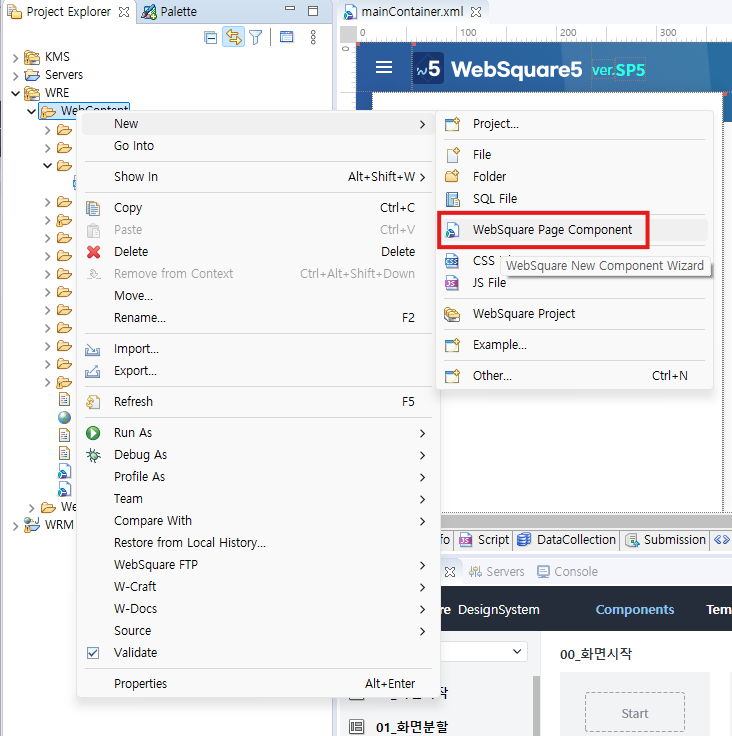This screenshot has width=732, height=736.
Task: Switch to the Submission tab
Action: point(666,541)
